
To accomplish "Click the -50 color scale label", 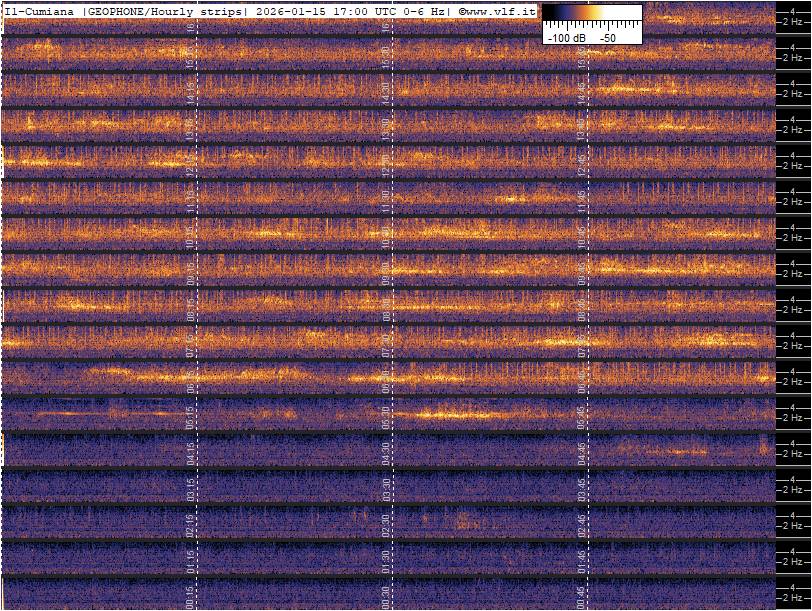I will pos(606,37).
